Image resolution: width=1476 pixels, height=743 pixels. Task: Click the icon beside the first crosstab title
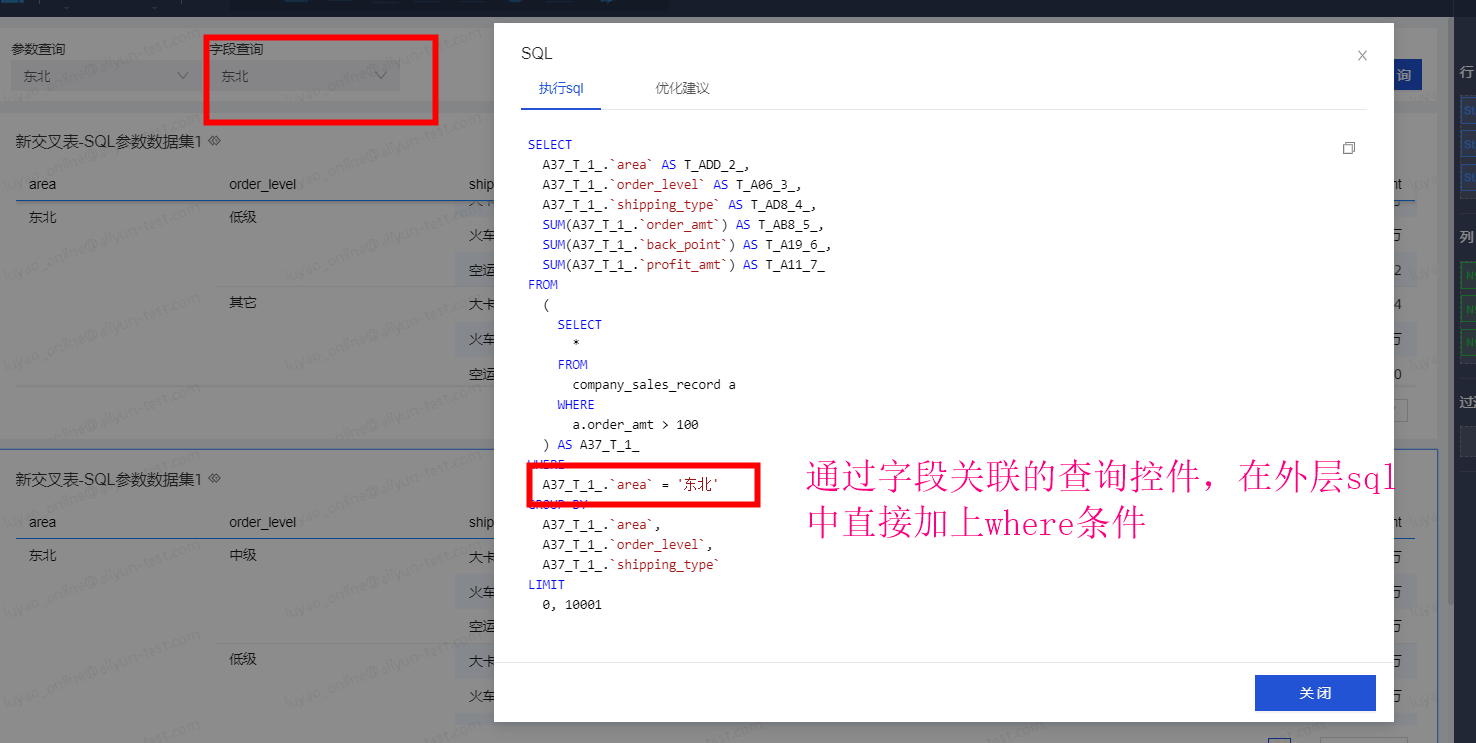(x=214, y=142)
